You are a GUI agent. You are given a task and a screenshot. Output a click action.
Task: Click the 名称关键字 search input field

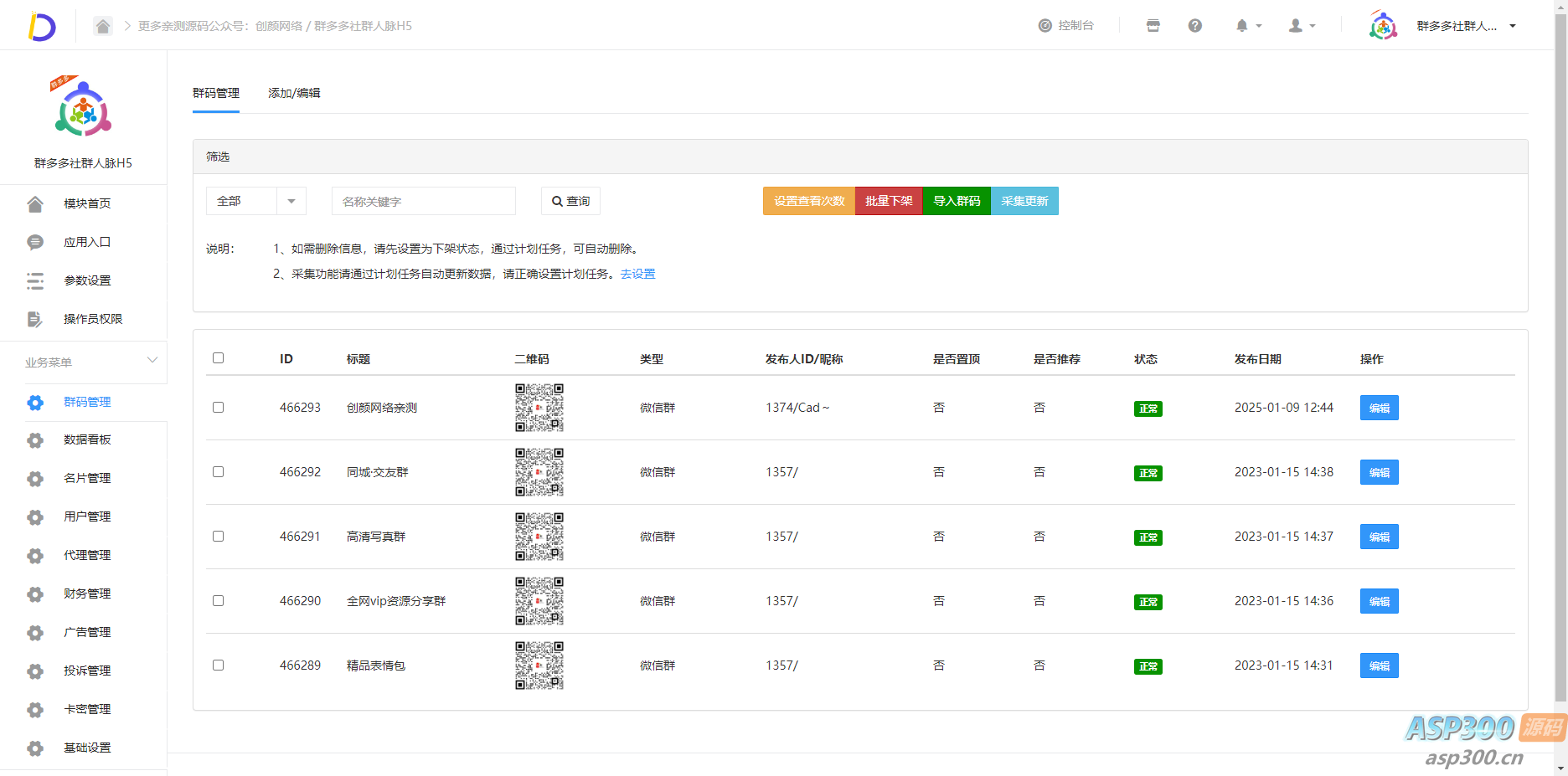[x=423, y=201]
